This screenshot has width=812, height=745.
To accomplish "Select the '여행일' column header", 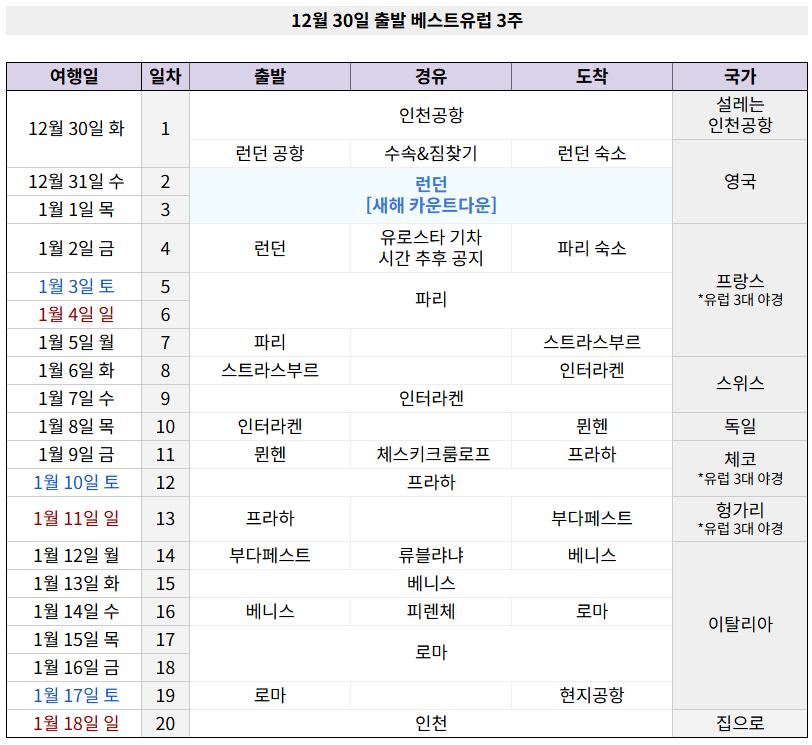I will click(x=74, y=77).
